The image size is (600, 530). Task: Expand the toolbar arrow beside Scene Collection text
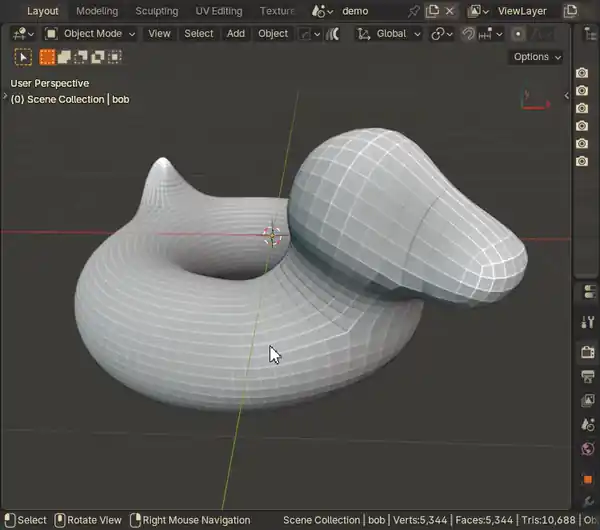4,96
